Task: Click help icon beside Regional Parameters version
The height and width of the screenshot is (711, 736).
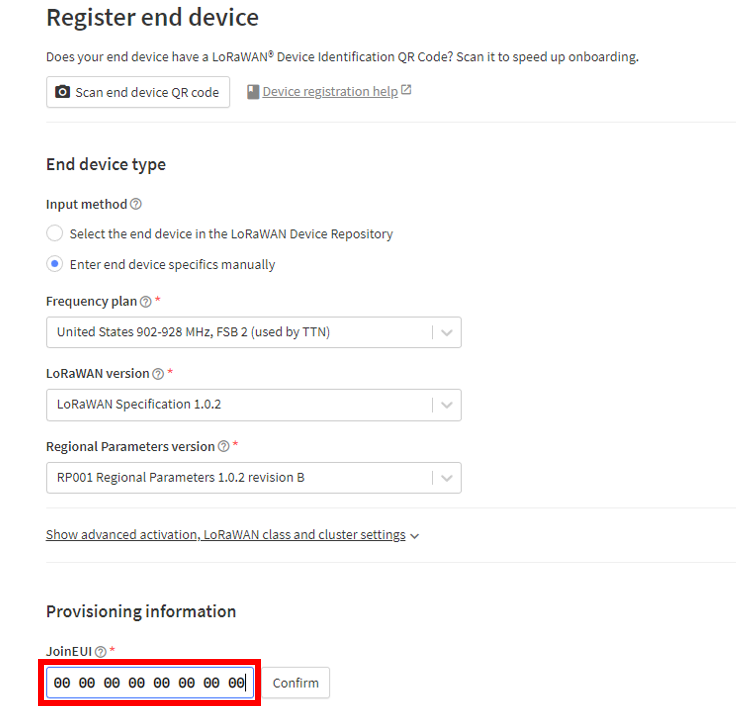Action: (224, 446)
